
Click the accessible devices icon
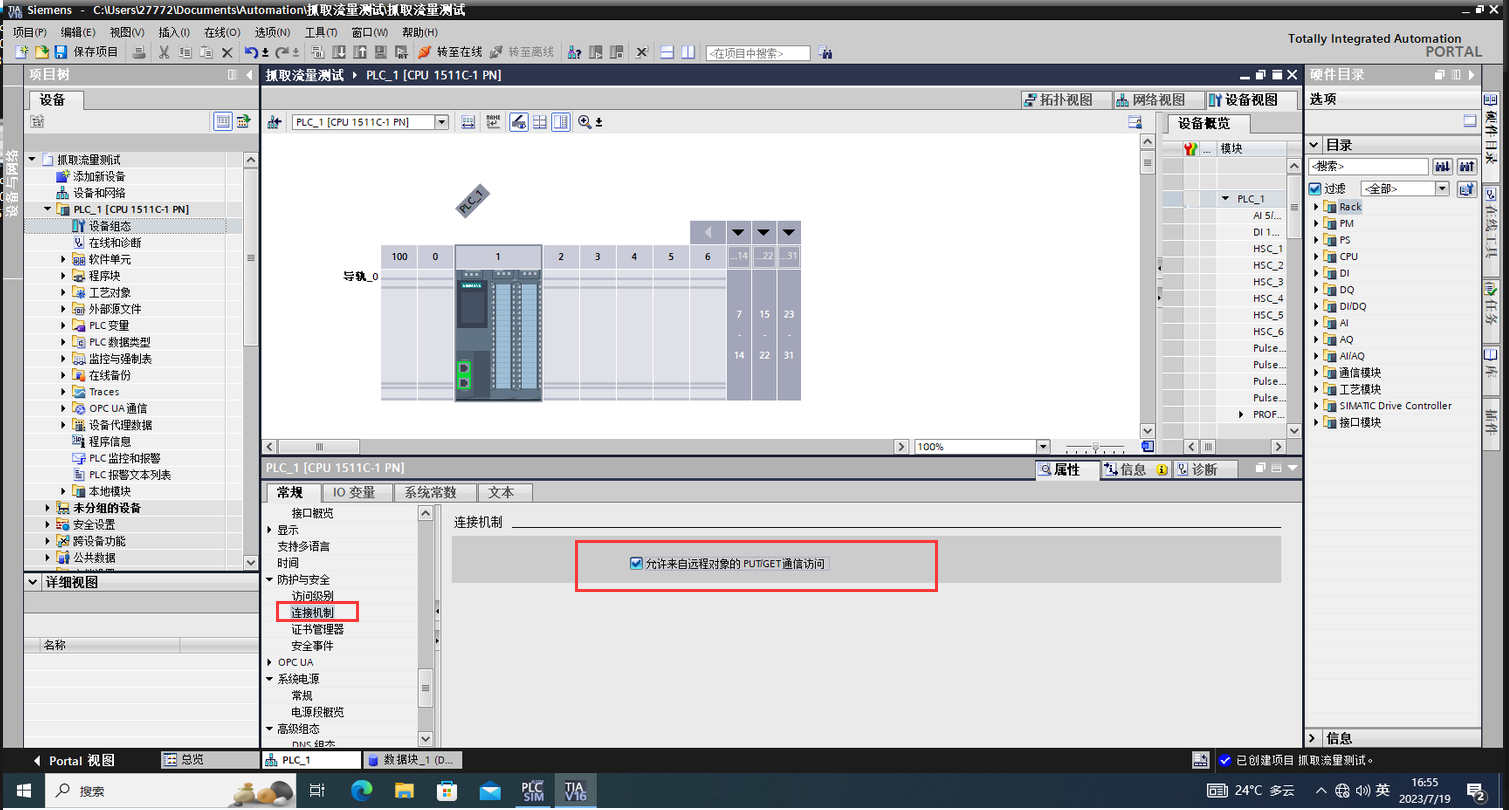[x=575, y=52]
